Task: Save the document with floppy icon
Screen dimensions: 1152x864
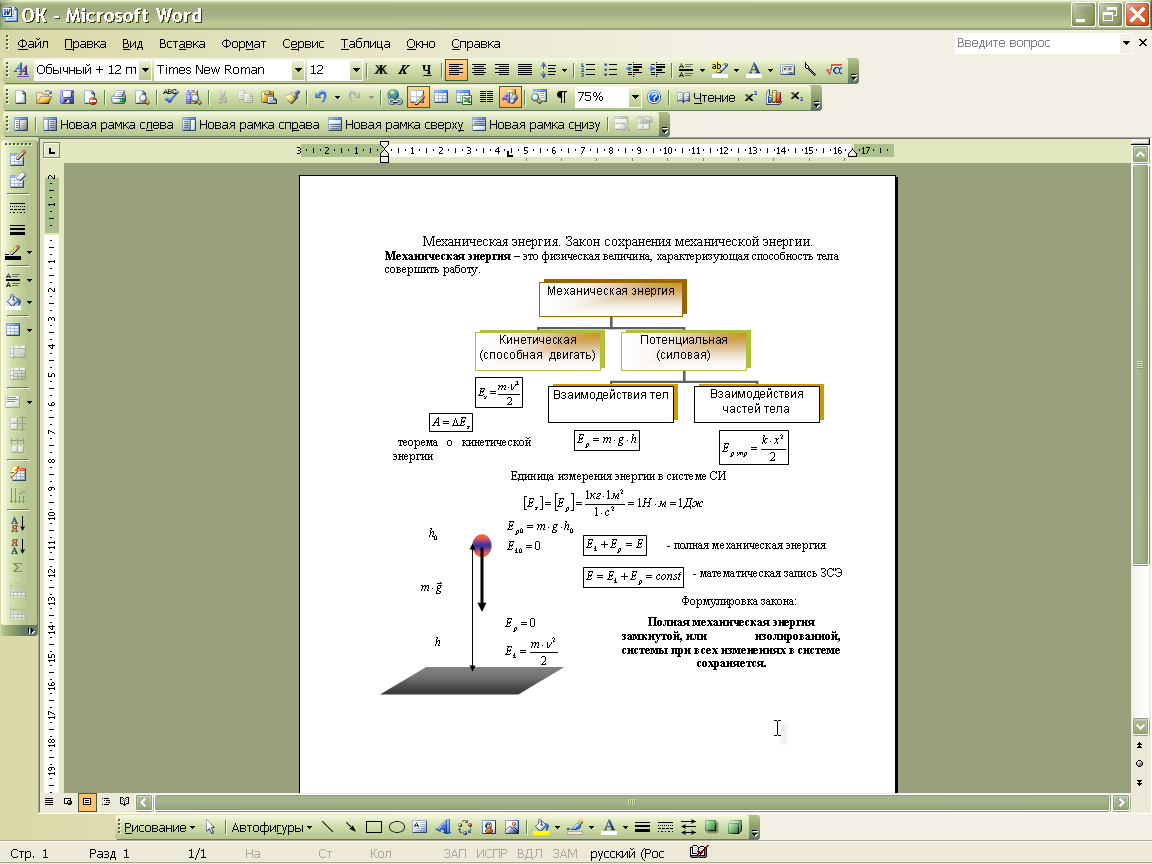Action: 67,97
